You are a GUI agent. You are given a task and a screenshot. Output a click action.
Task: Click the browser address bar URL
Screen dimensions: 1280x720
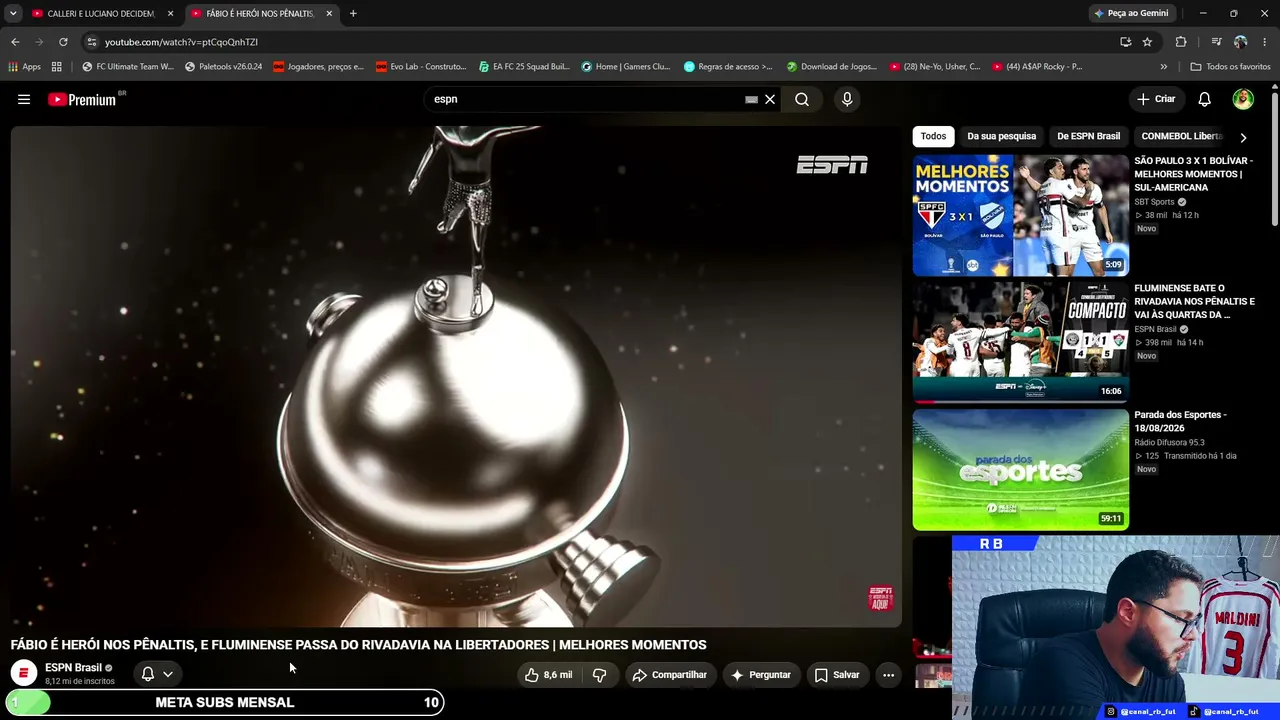click(x=181, y=42)
